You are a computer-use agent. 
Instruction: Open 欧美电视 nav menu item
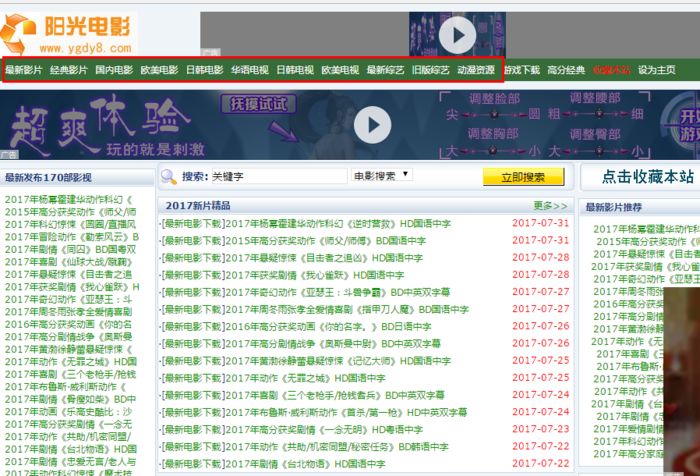click(340, 70)
